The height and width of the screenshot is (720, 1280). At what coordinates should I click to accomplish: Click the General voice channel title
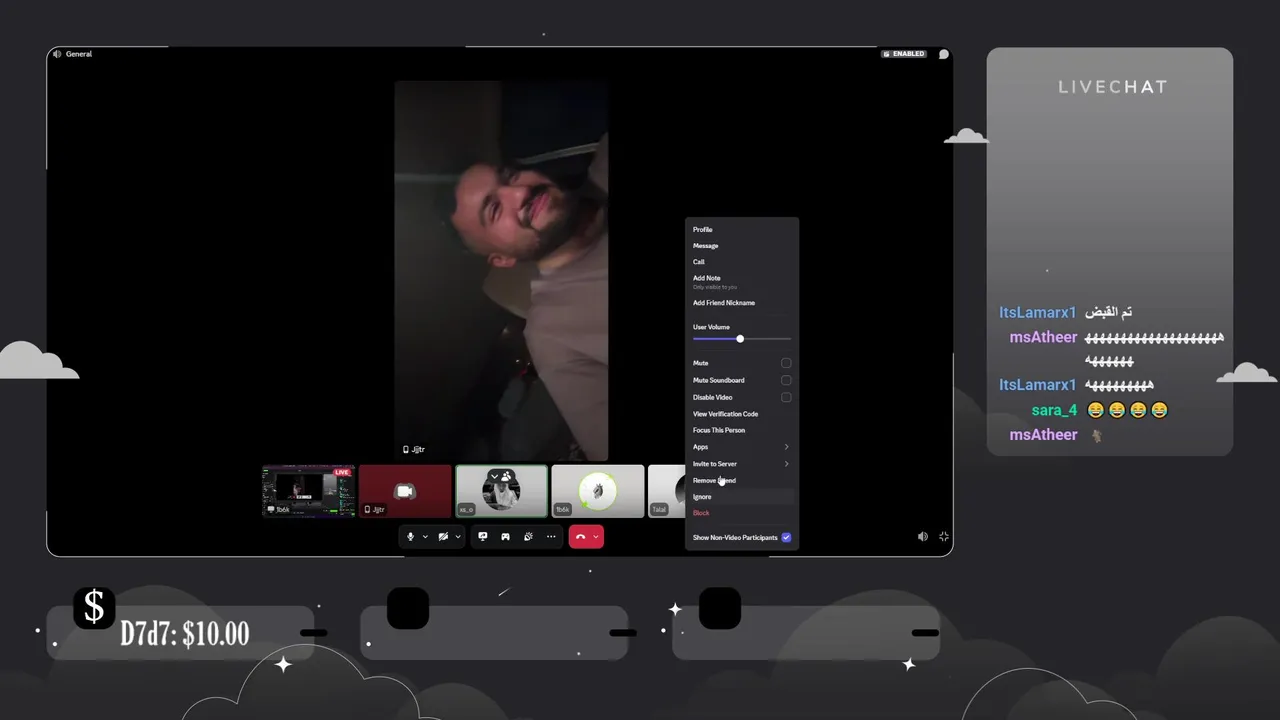point(79,54)
